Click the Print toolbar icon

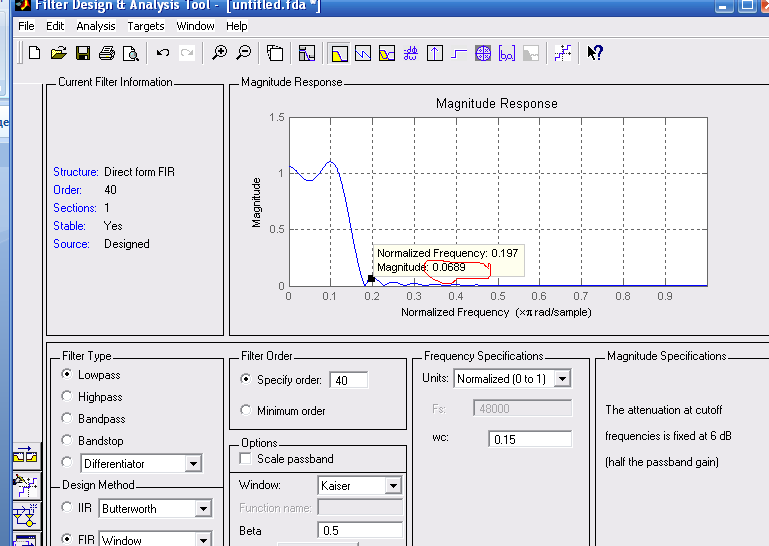click(107, 53)
